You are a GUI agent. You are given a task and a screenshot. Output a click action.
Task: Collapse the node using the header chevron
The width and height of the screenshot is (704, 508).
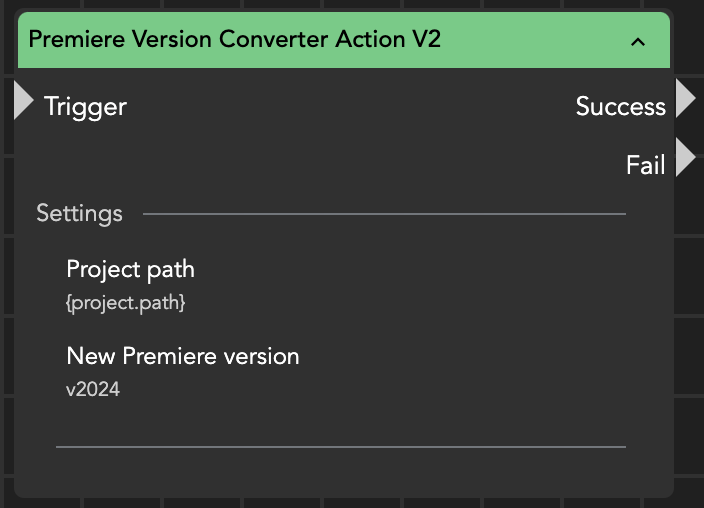click(x=638, y=42)
